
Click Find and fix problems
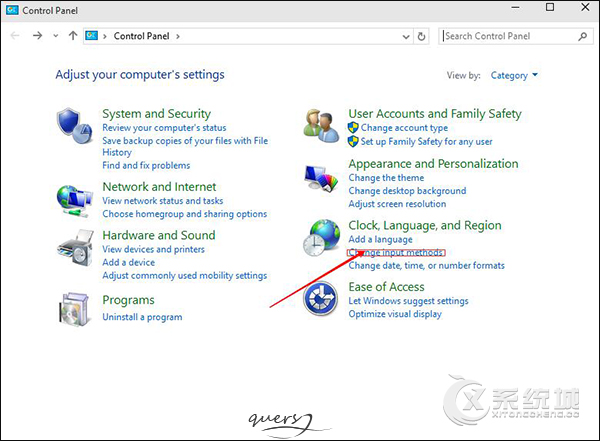point(146,165)
